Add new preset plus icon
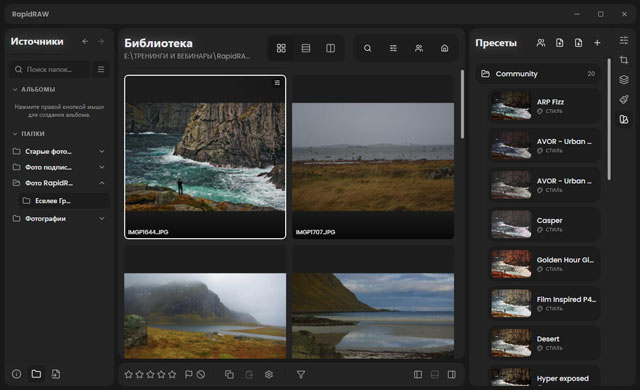The height and width of the screenshot is (390, 640). [x=597, y=43]
